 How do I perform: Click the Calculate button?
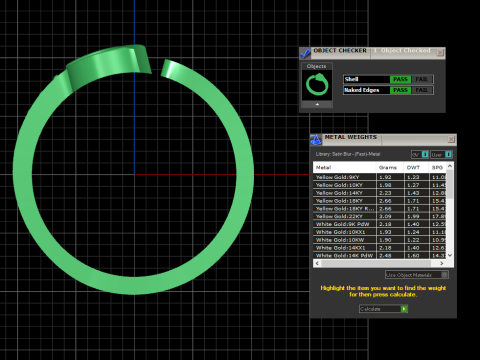(x=383, y=309)
